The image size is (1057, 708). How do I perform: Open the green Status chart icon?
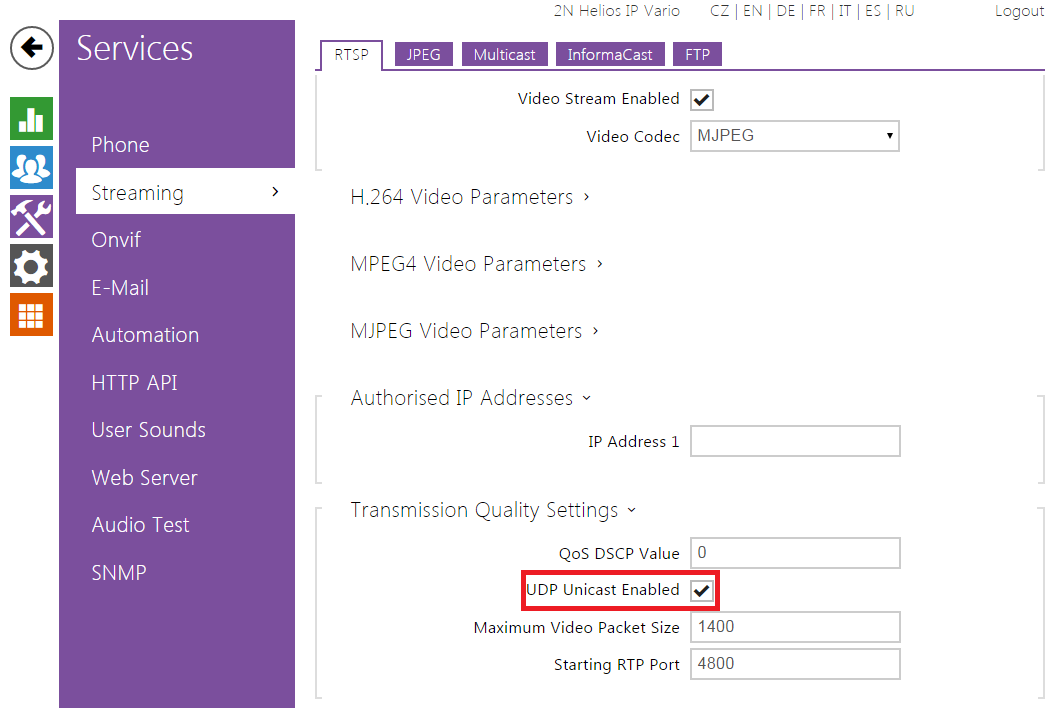(x=32, y=119)
